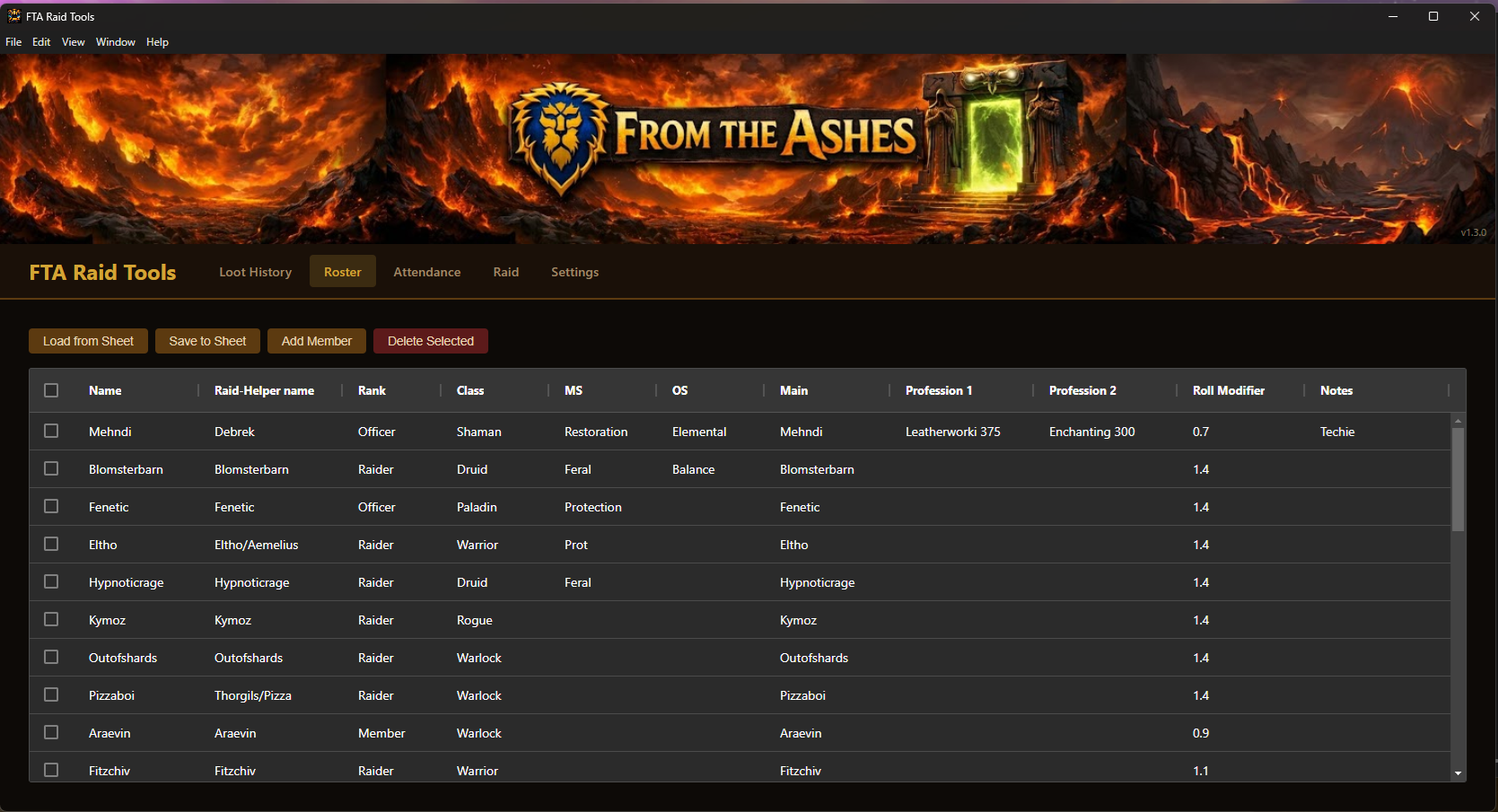
Task: Select the Eltho row checkbox
Action: coord(51,544)
